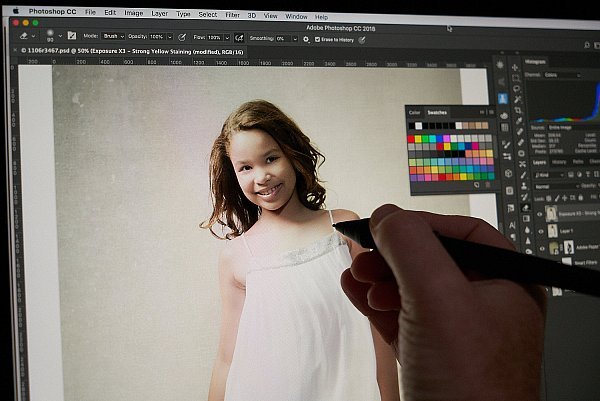Select the Rectangular Marquee tool

(x=516, y=78)
